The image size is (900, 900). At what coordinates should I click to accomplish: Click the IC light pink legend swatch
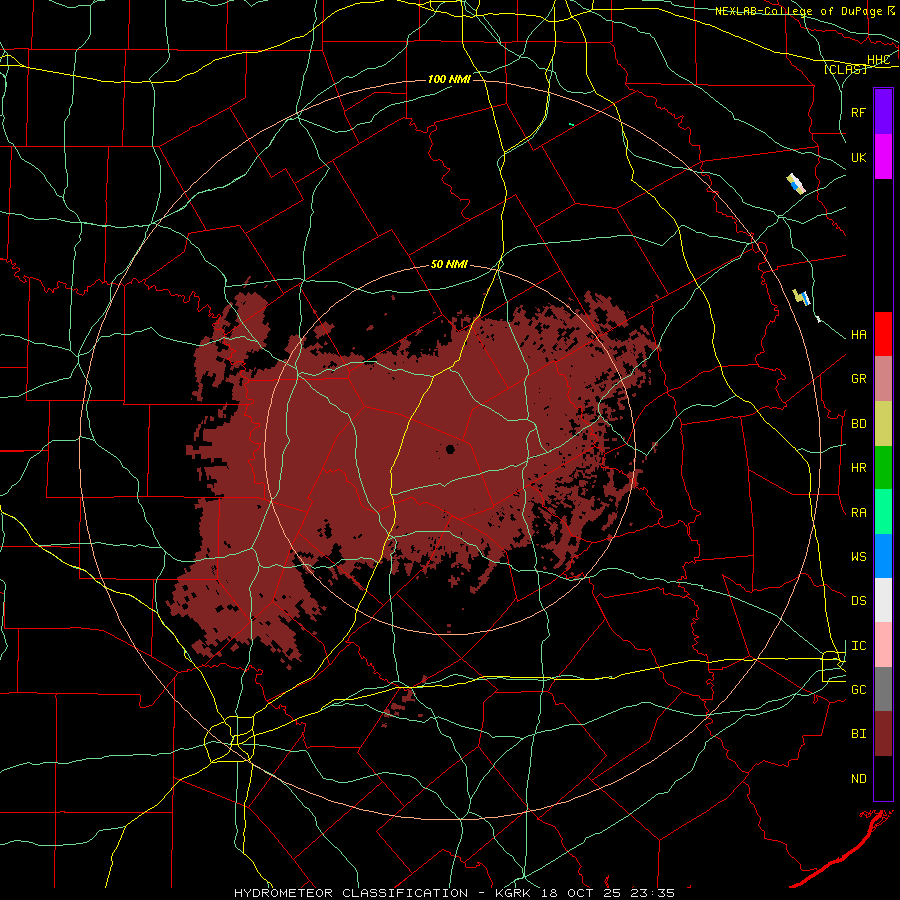pyautogui.click(x=883, y=645)
